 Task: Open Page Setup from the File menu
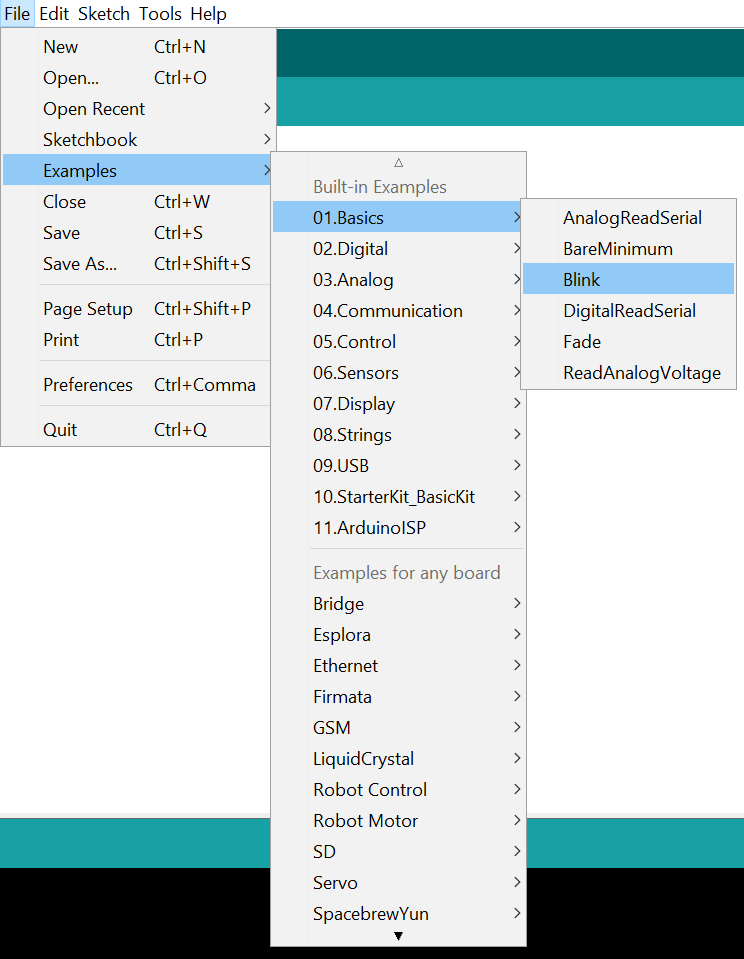coord(137,308)
